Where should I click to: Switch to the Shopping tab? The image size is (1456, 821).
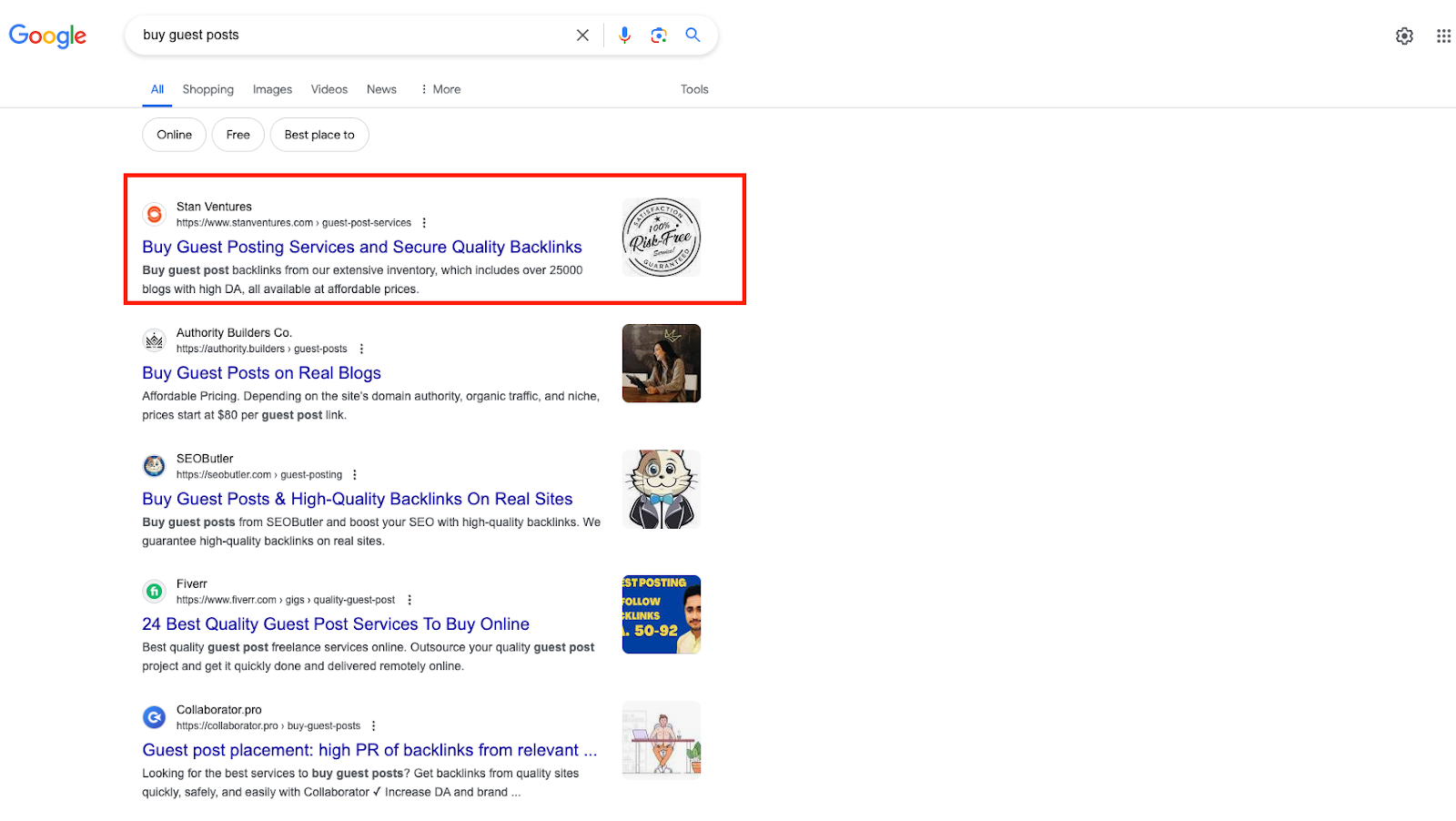click(208, 89)
